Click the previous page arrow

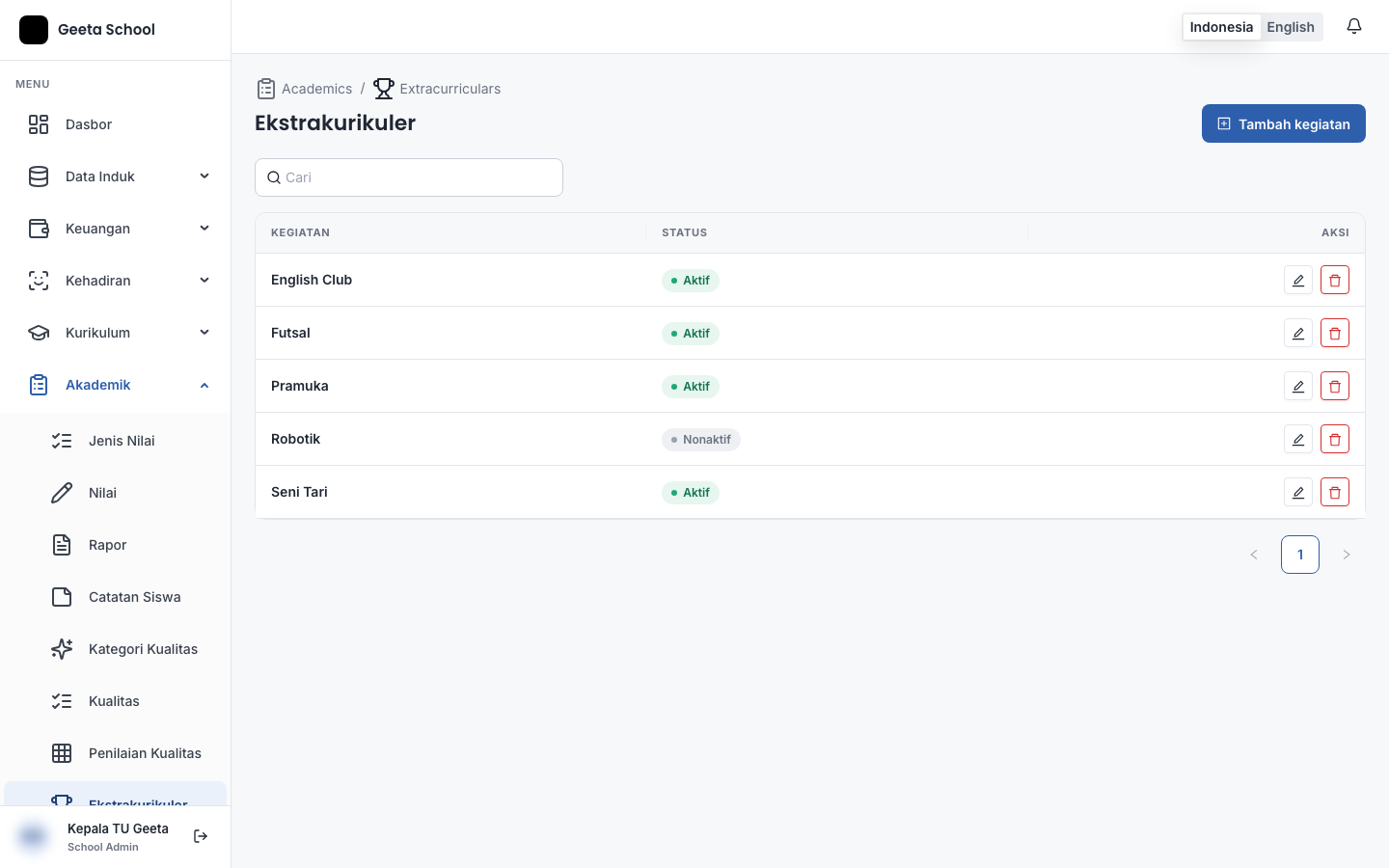1254,555
